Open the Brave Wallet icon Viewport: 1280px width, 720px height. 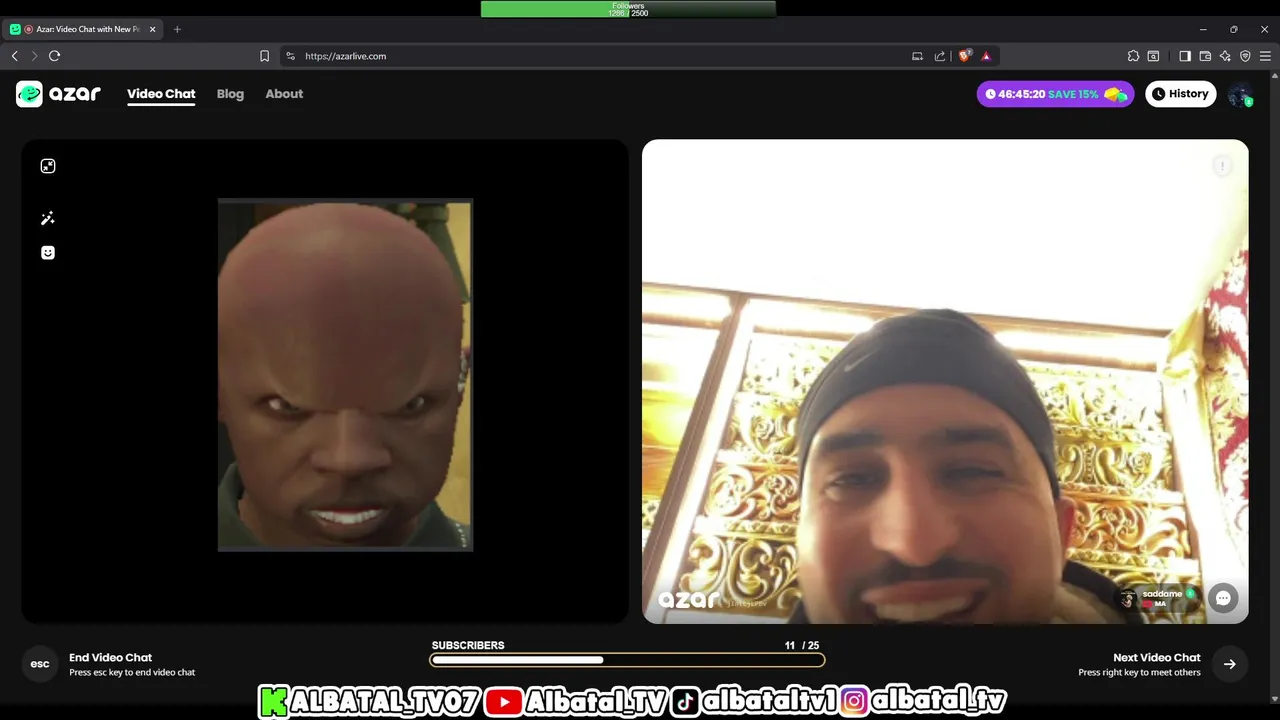pos(1205,56)
